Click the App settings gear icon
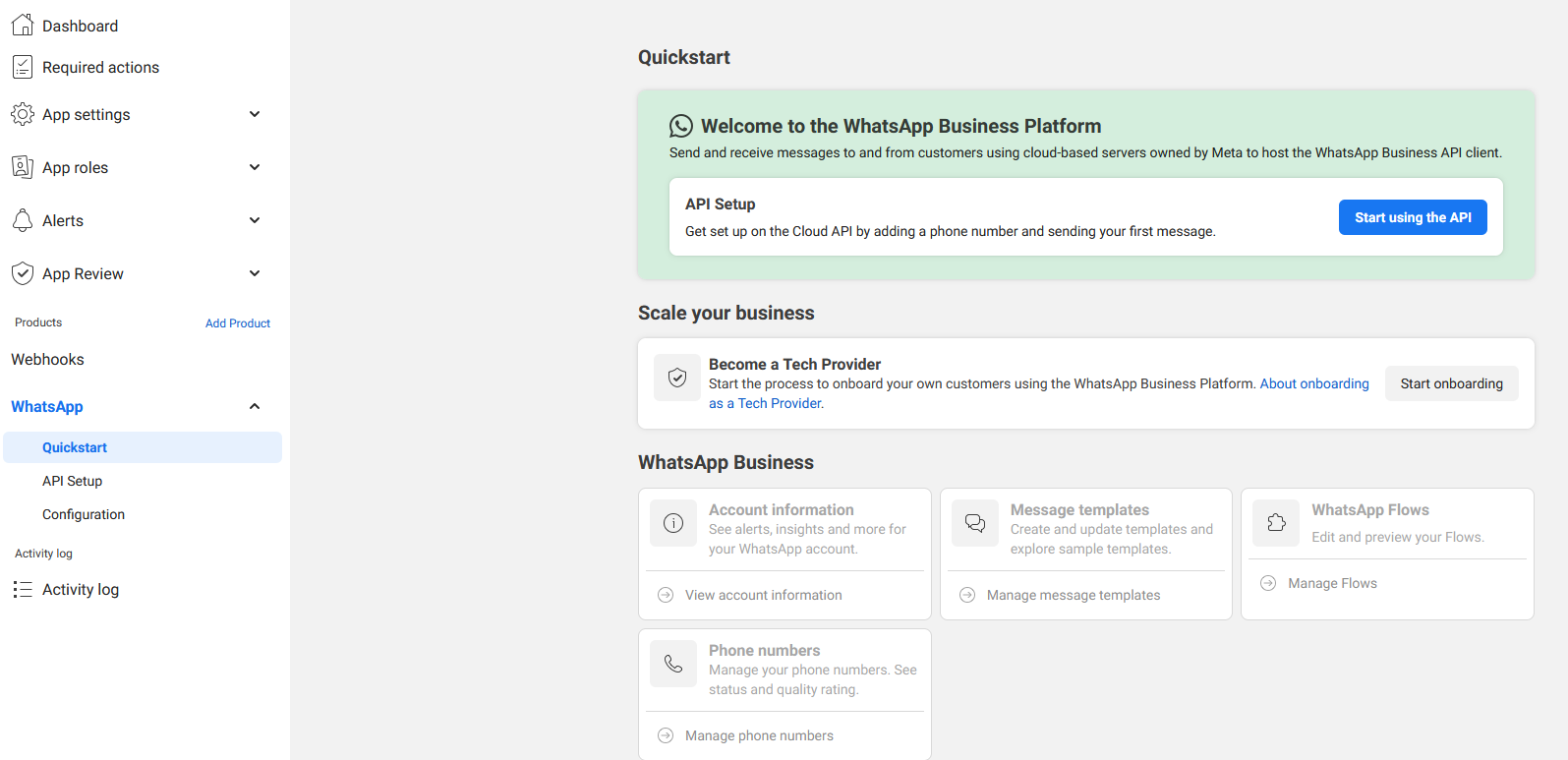The width and height of the screenshot is (1568, 760). click(23, 114)
